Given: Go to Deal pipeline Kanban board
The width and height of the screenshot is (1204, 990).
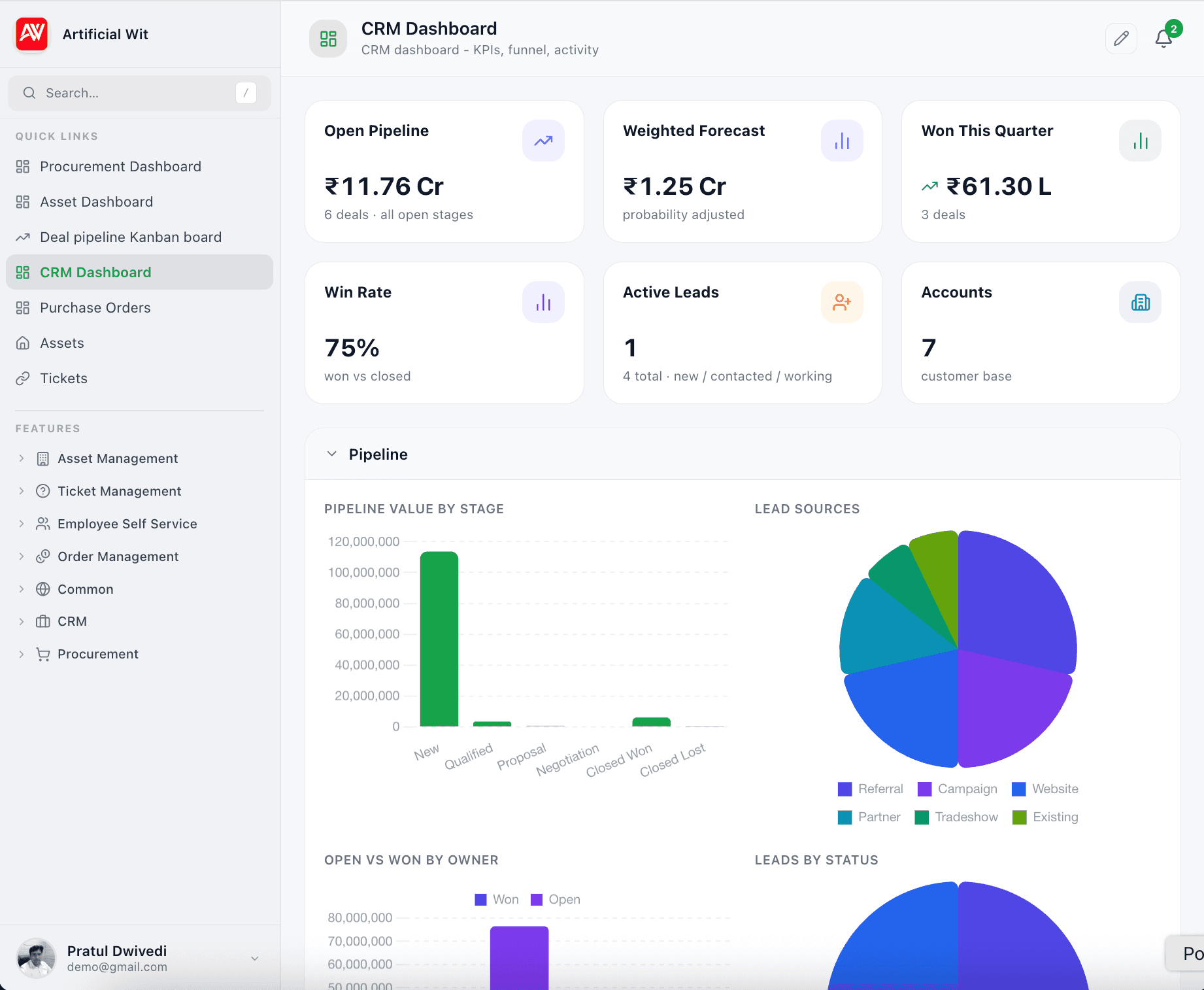Looking at the screenshot, I should [x=139, y=237].
